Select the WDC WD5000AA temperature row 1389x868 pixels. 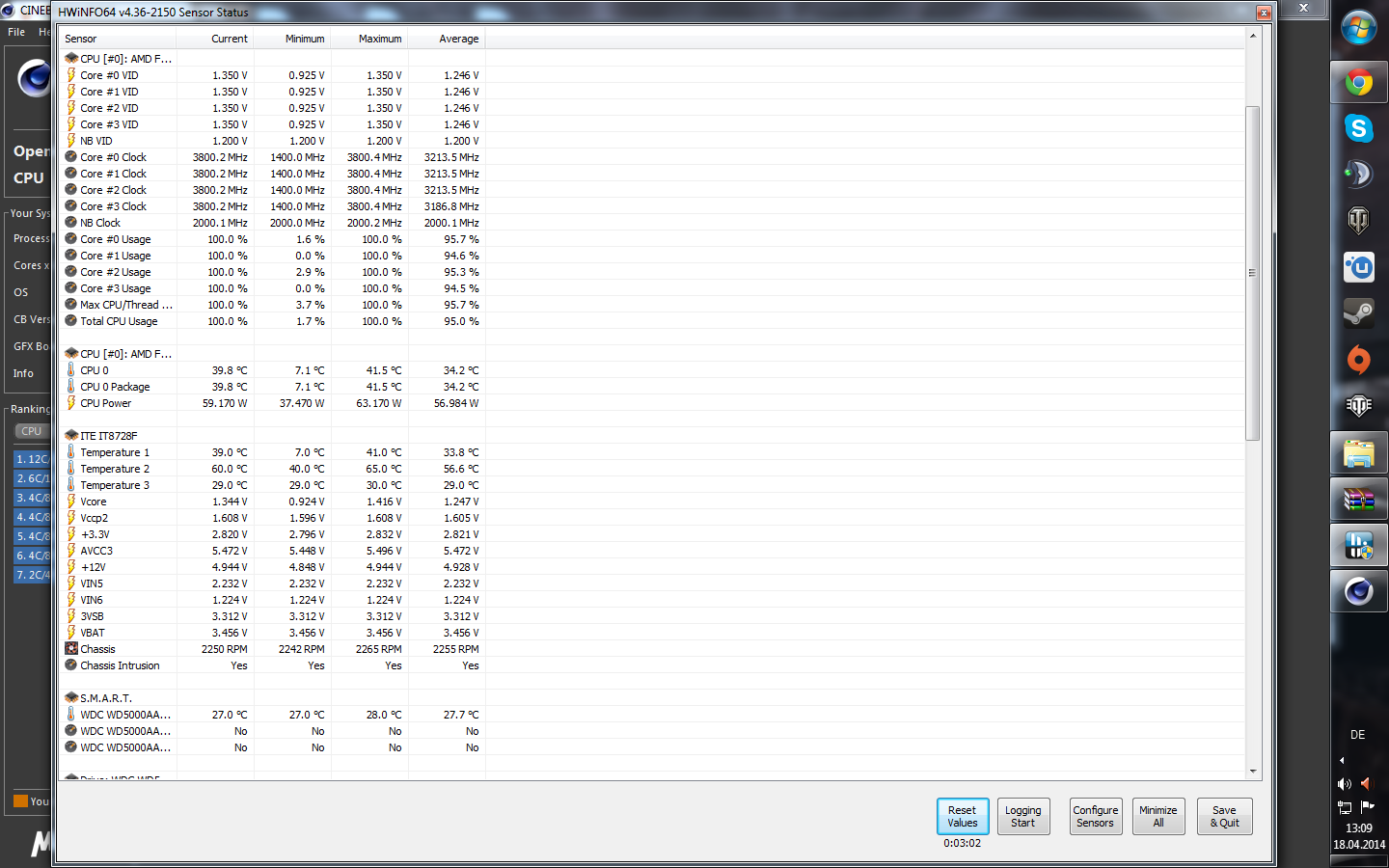pyautogui.click(x=272, y=715)
